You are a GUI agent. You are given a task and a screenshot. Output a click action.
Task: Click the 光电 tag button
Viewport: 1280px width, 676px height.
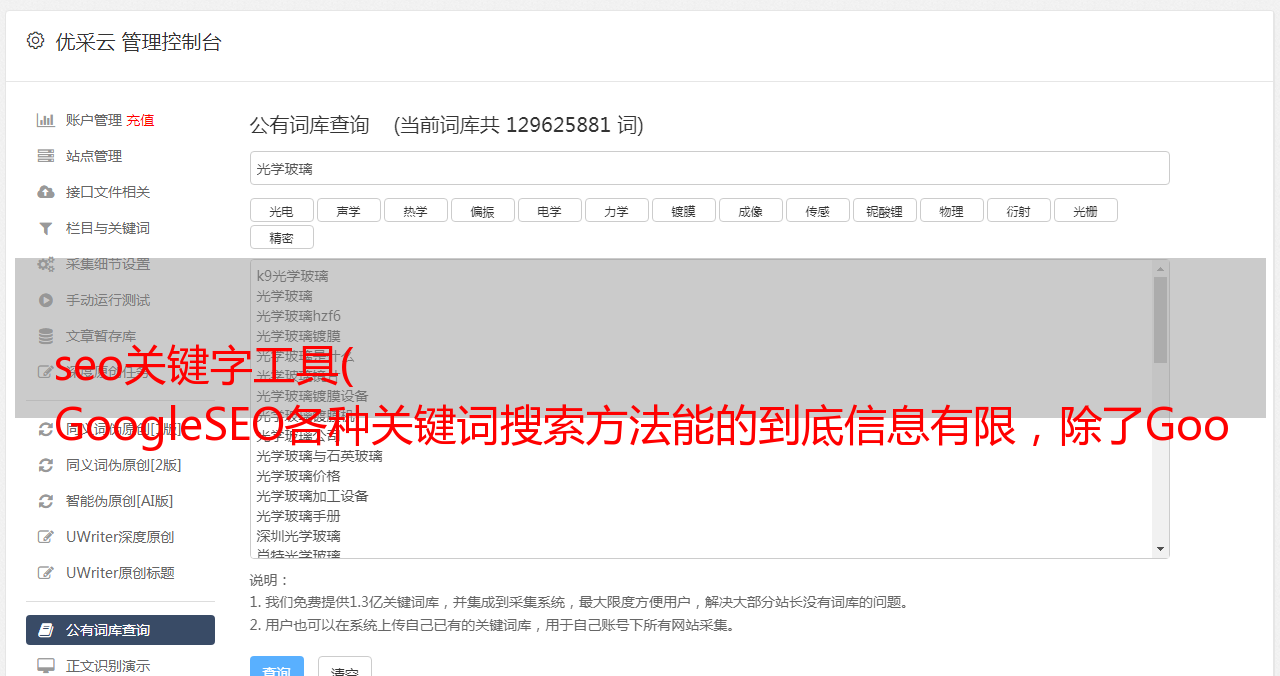pyautogui.click(x=282, y=211)
